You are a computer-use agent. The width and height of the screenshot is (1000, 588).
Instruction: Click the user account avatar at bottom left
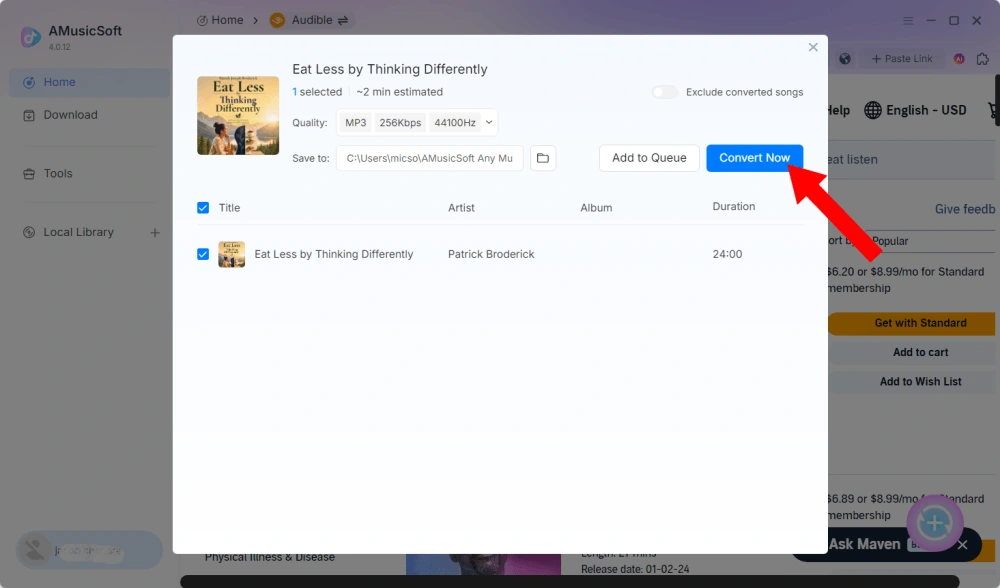coord(34,550)
